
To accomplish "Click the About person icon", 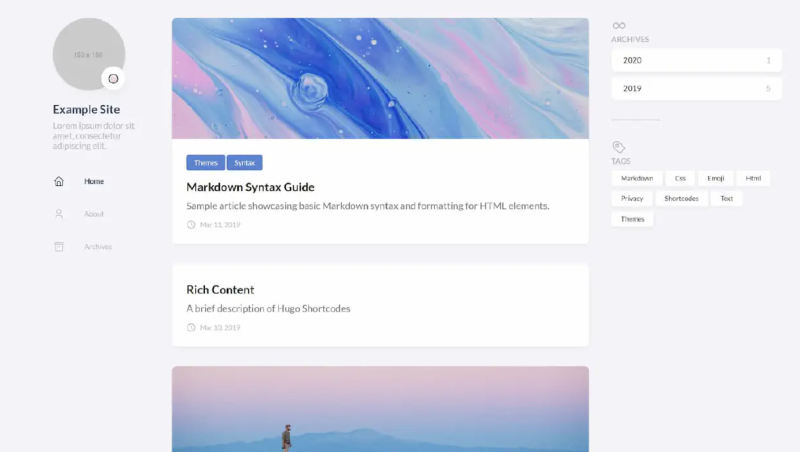I will click(x=59, y=214).
